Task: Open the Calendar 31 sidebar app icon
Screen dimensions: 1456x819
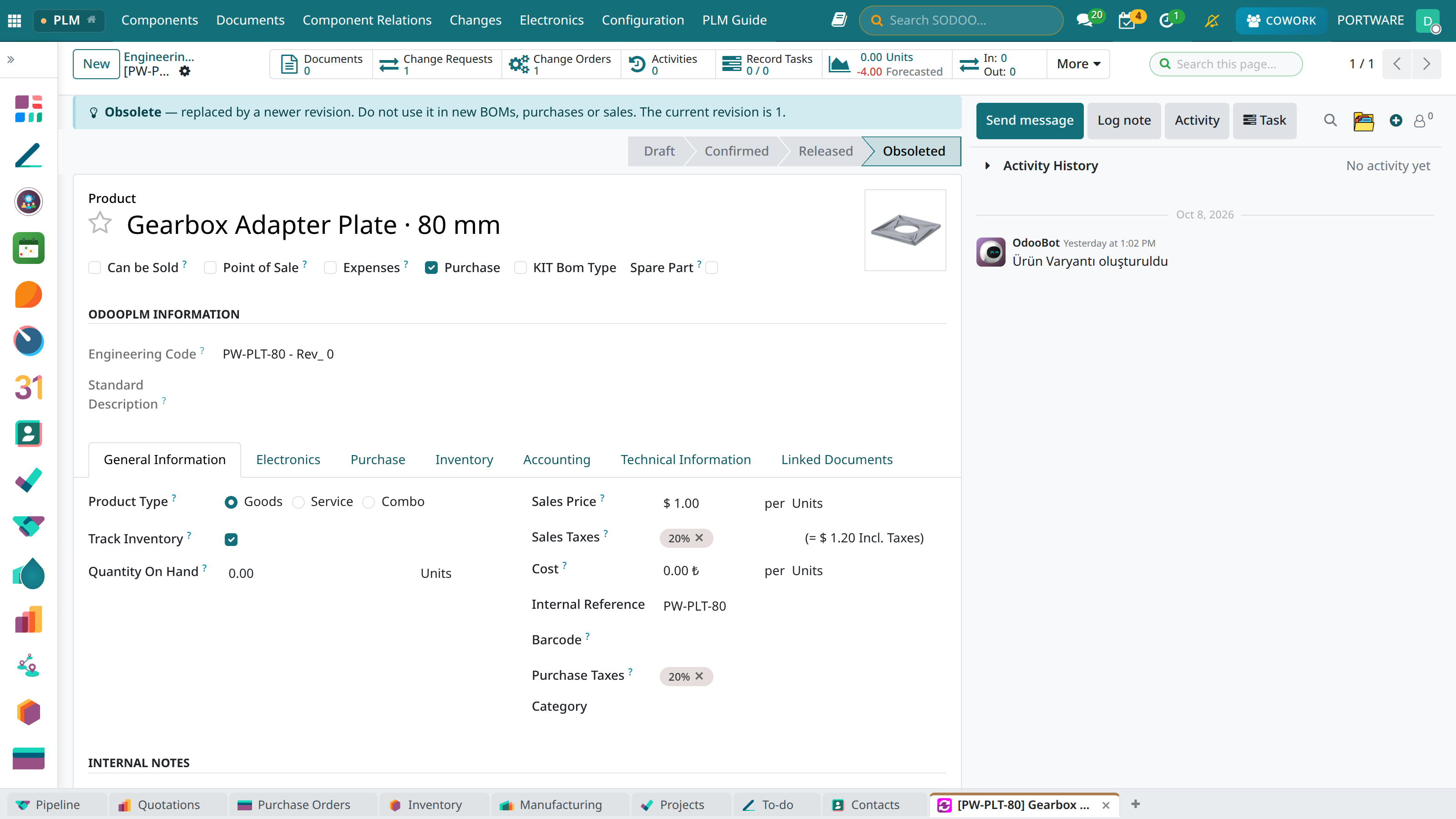Action: coord(28,387)
